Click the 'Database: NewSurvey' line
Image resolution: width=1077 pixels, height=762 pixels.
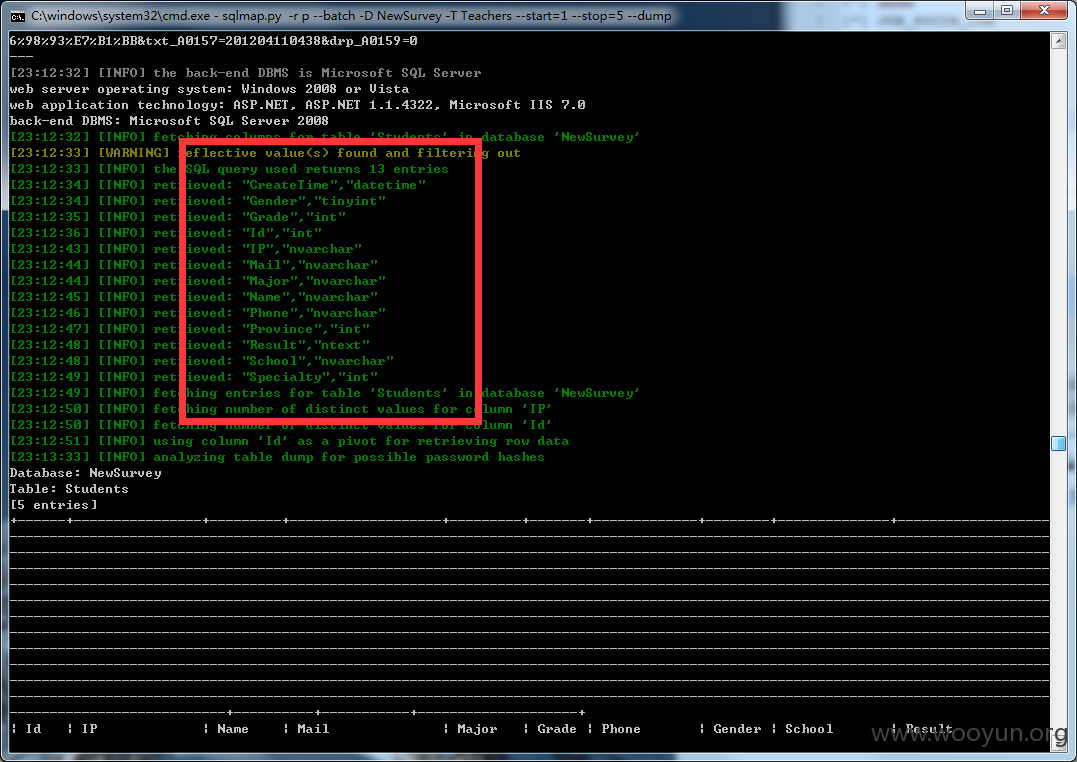tap(86, 473)
